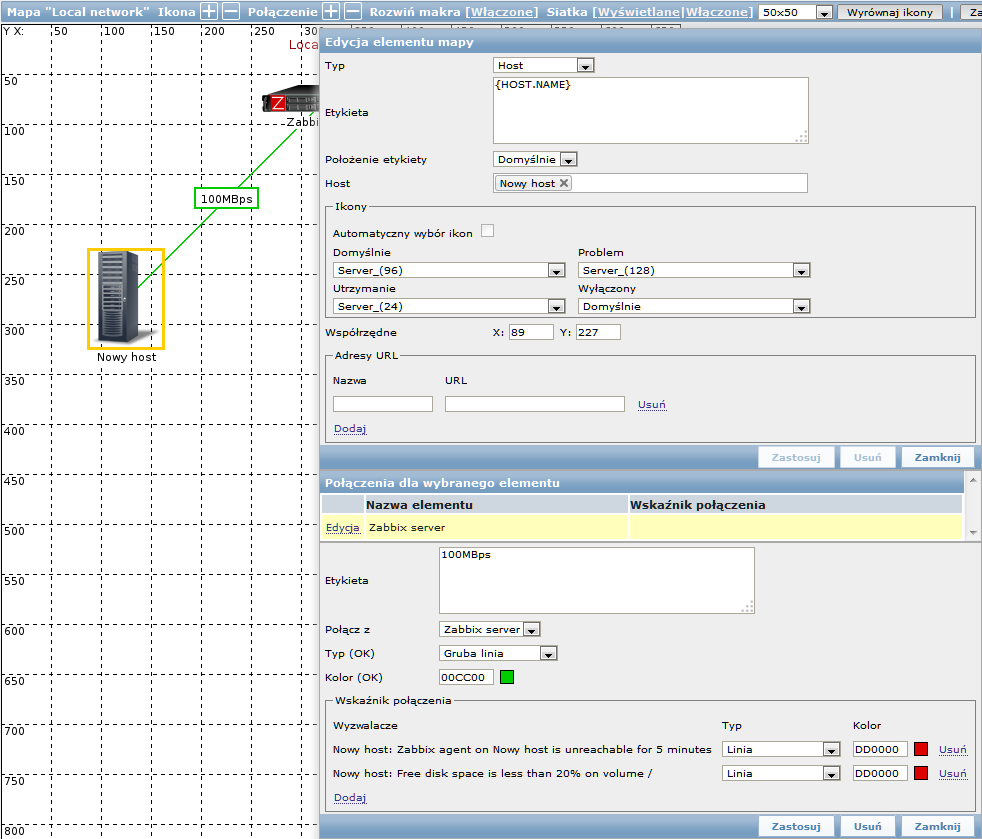Toggle grid Wyświetlane visibility link
This screenshot has width=982, height=839.
(x=638, y=12)
